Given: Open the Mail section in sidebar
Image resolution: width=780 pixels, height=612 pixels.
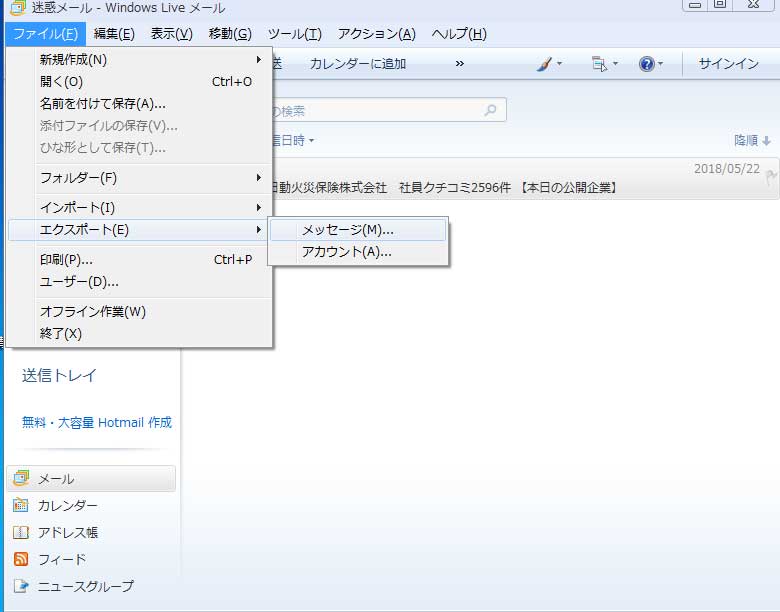Looking at the screenshot, I should click(x=90, y=479).
